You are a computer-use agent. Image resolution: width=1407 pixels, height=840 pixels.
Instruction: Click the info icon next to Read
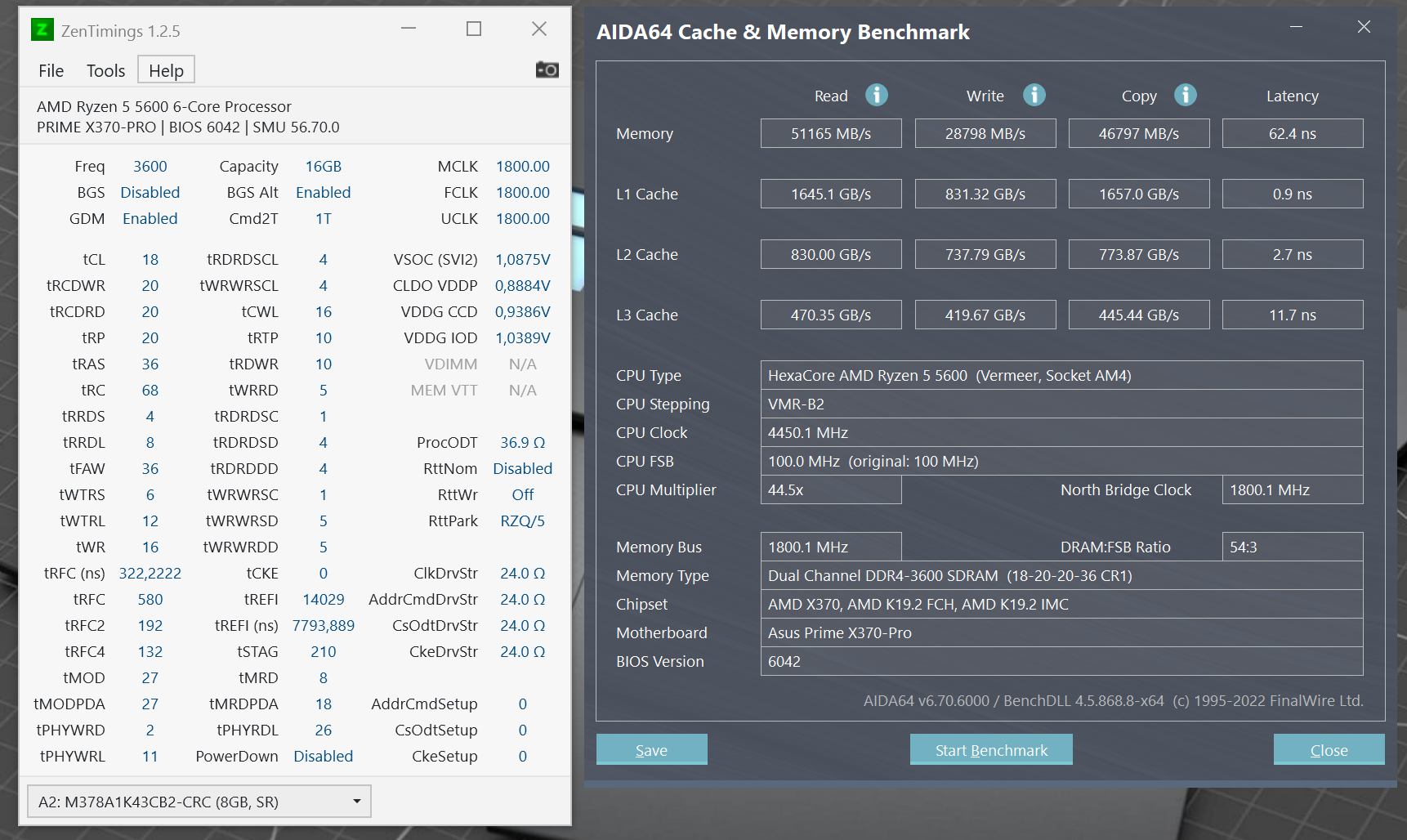point(877,95)
